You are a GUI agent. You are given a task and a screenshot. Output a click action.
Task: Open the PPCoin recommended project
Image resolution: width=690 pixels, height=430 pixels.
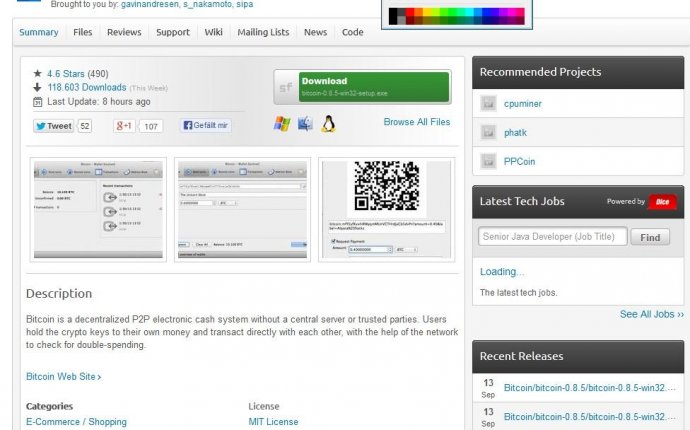(520, 162)
